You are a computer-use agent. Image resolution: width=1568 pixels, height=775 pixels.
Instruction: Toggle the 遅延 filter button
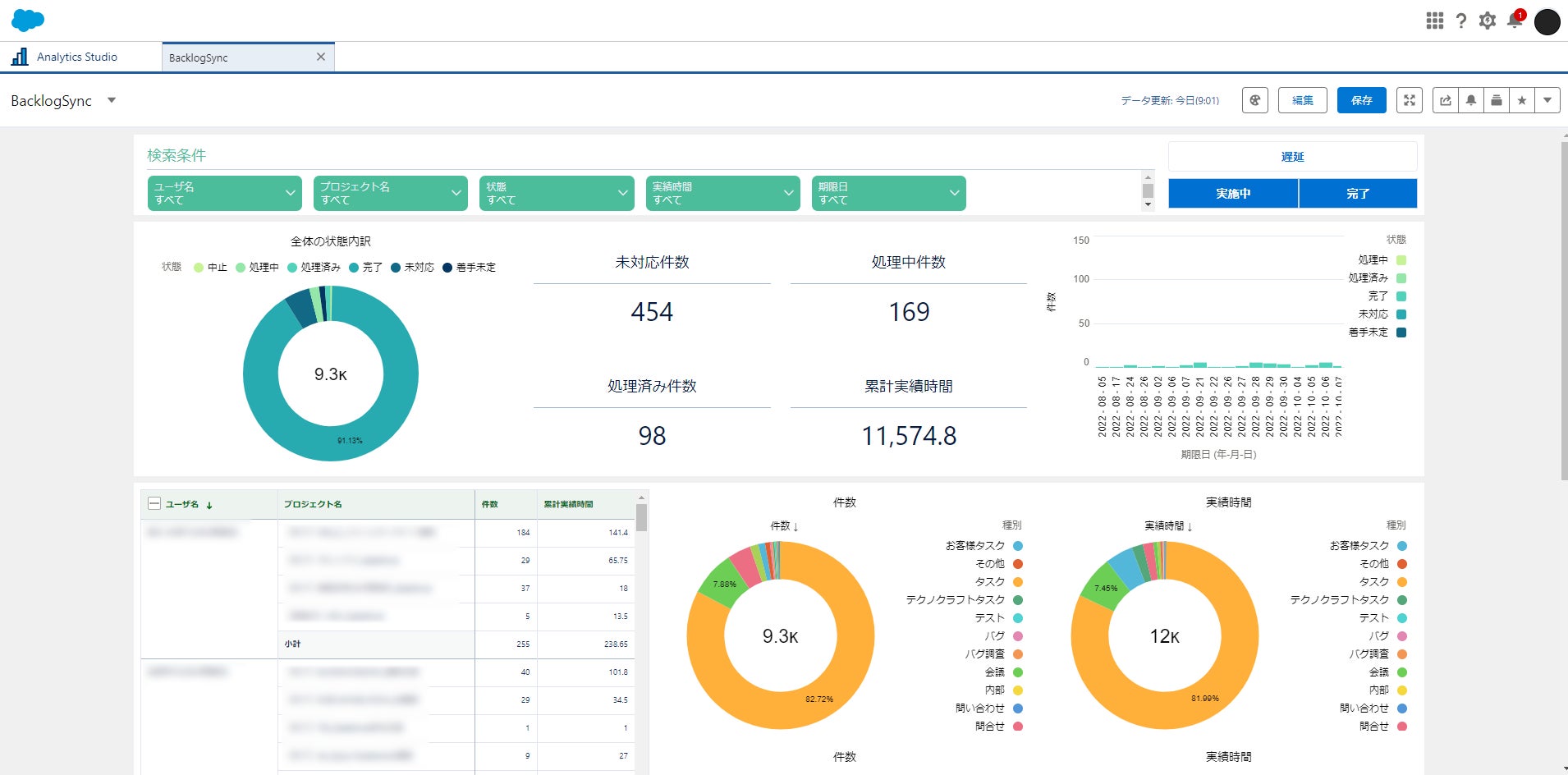coord(1292,156)
